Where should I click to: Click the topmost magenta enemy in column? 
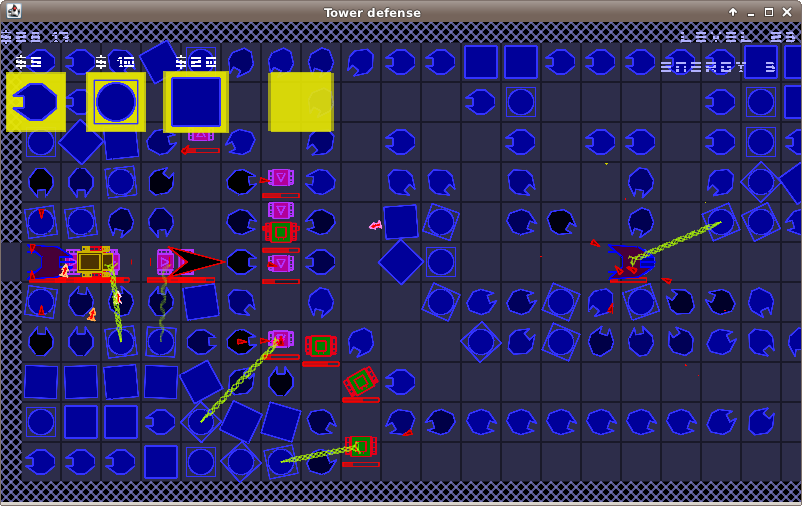(x=281, y=178)
